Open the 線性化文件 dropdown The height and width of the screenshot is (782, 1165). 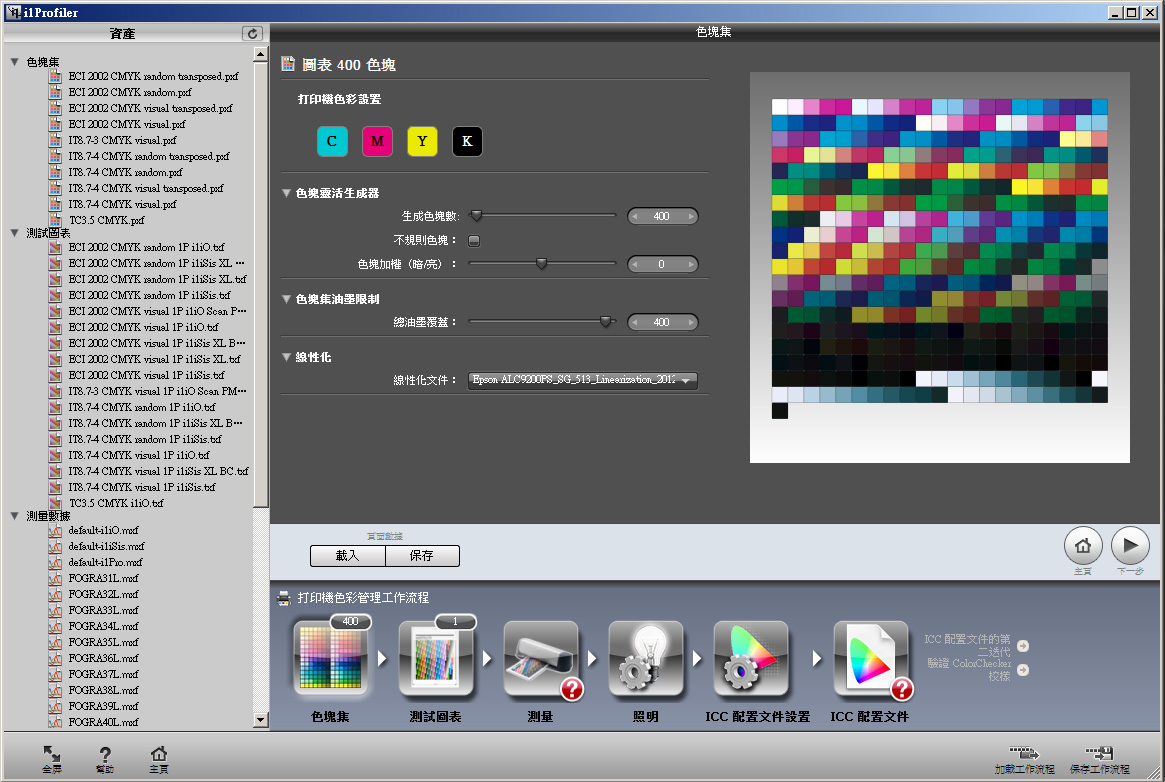(583, 380)
